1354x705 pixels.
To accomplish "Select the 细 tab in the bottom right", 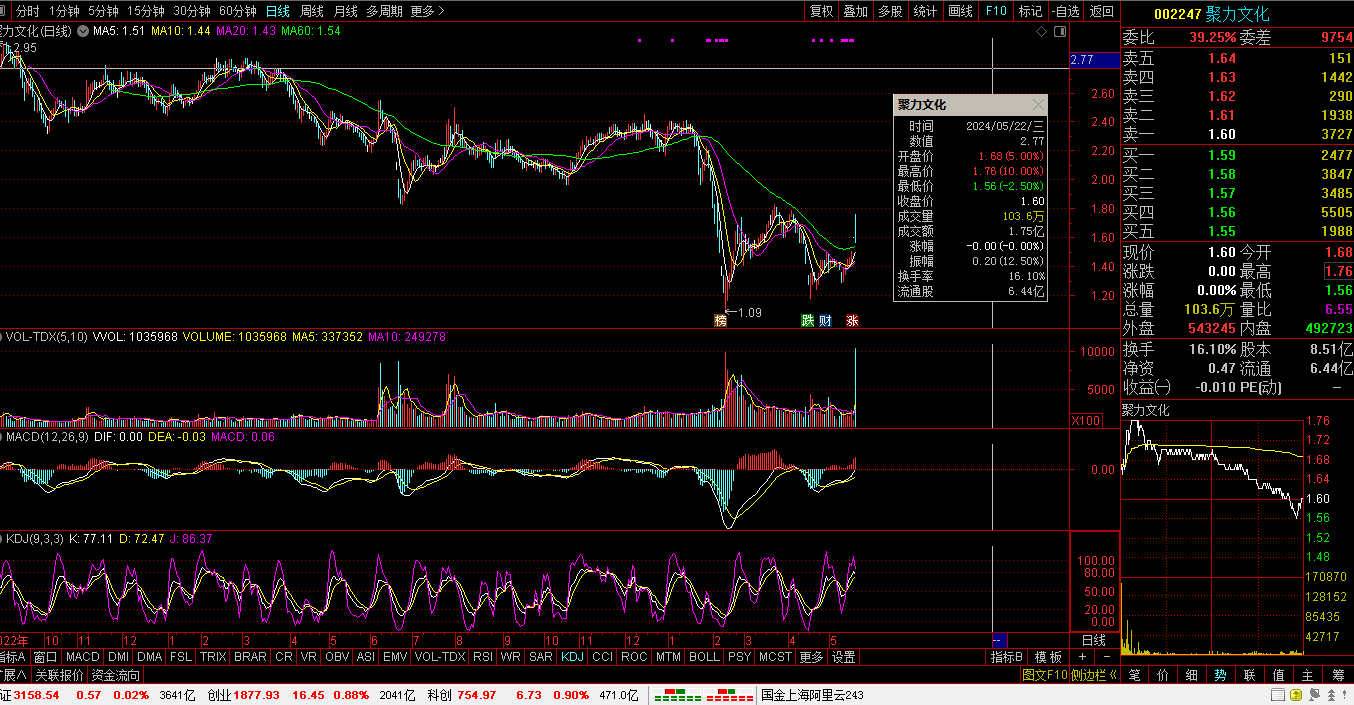I will [1192, 675].
